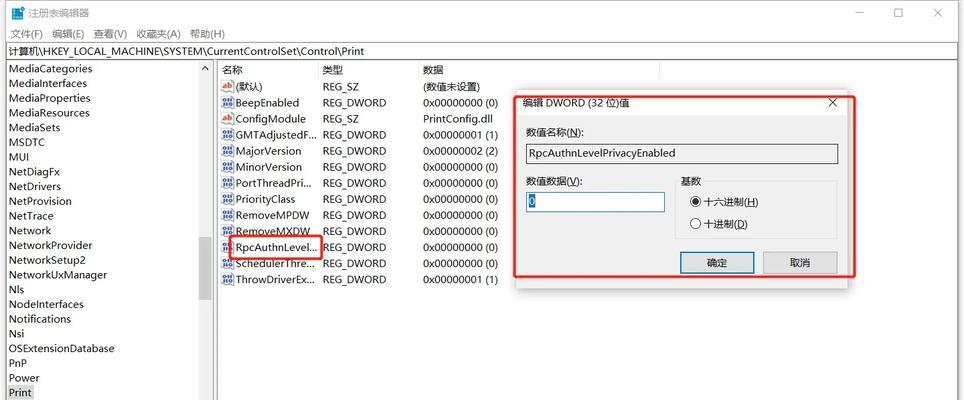Select the Nls key in tree

(17, 289)
